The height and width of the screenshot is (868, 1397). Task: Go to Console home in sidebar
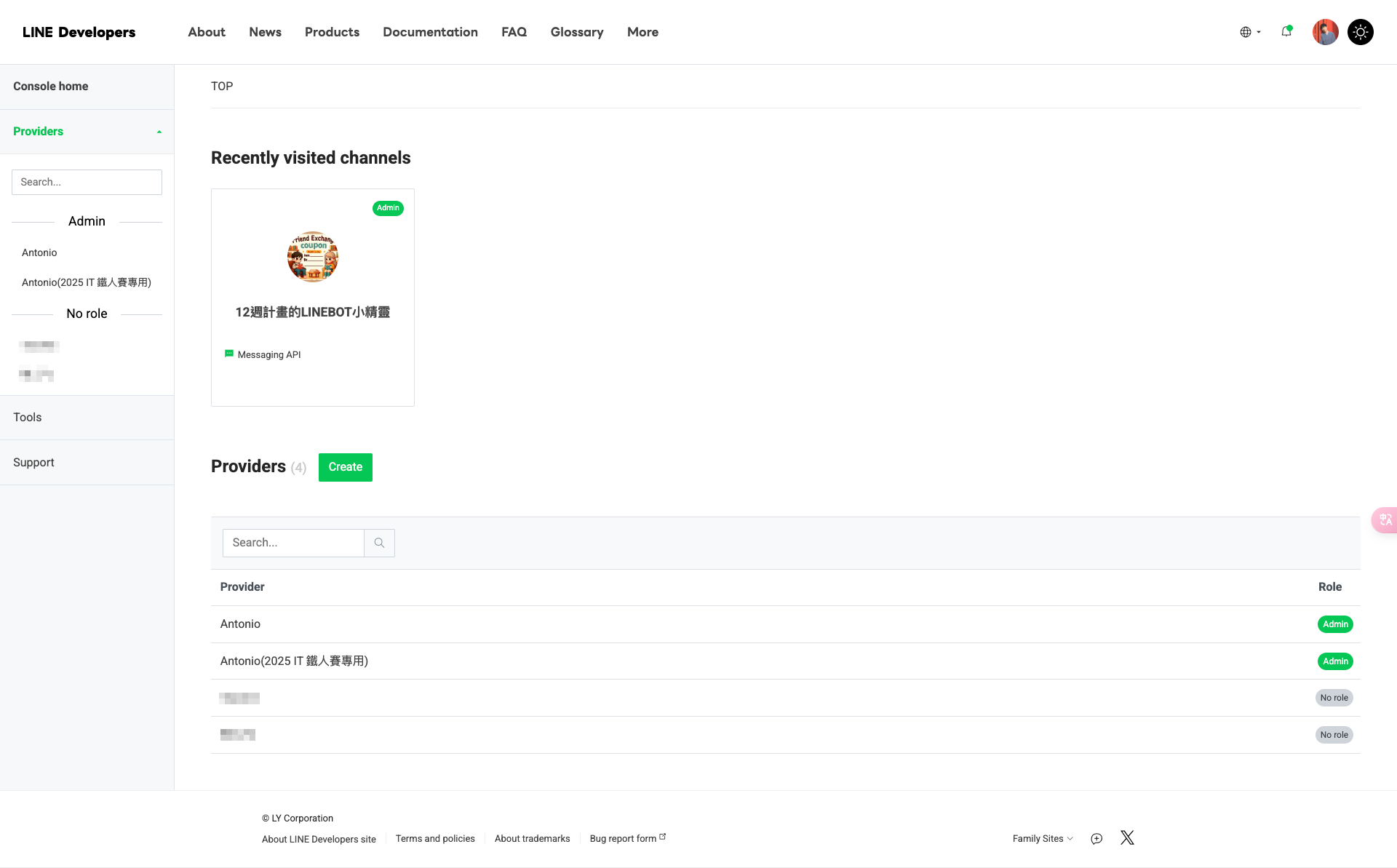coord(87,87)
